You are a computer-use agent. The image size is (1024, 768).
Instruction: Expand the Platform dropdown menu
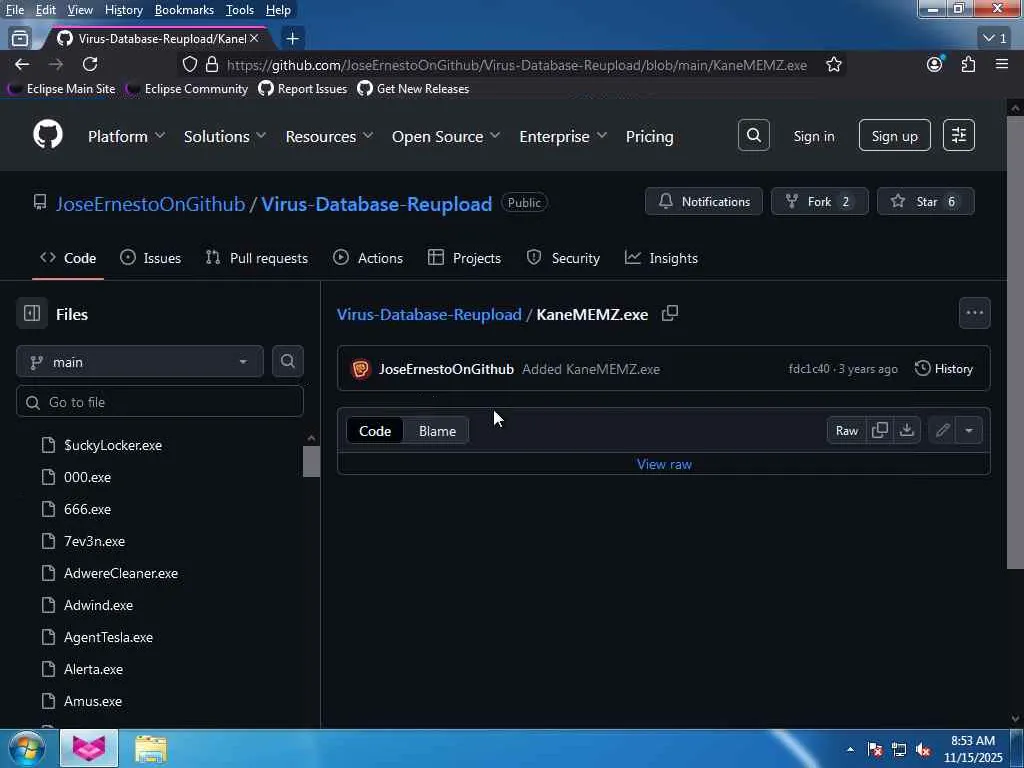point(126,136)
